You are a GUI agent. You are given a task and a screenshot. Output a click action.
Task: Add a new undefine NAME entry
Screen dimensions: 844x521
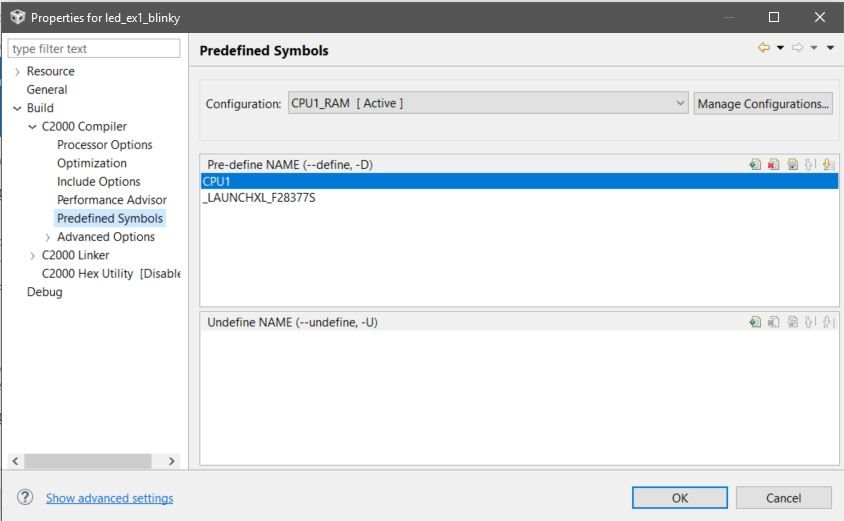coord(755,322)
